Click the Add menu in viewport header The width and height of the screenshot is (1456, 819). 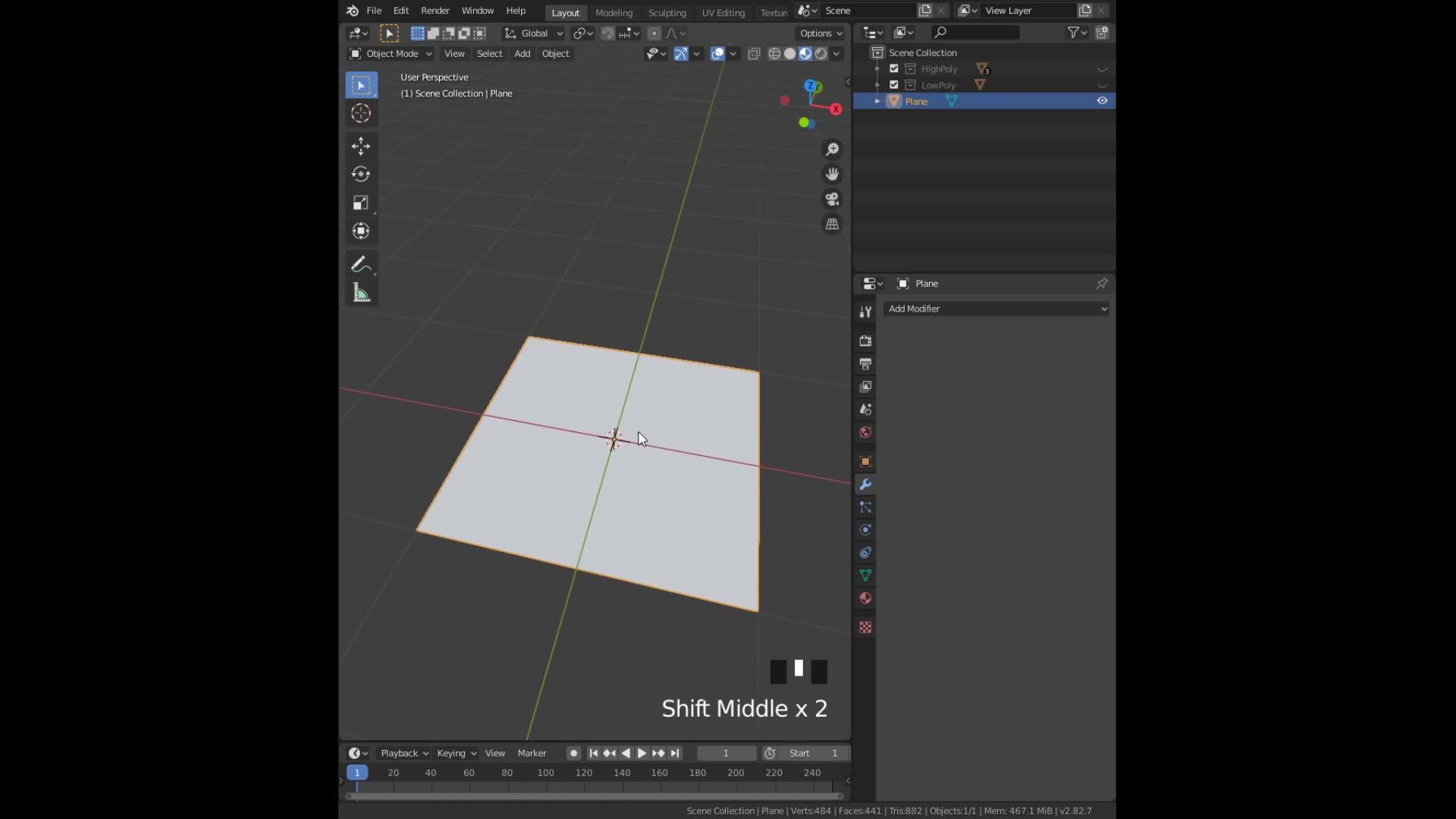[x=522, y=53]
